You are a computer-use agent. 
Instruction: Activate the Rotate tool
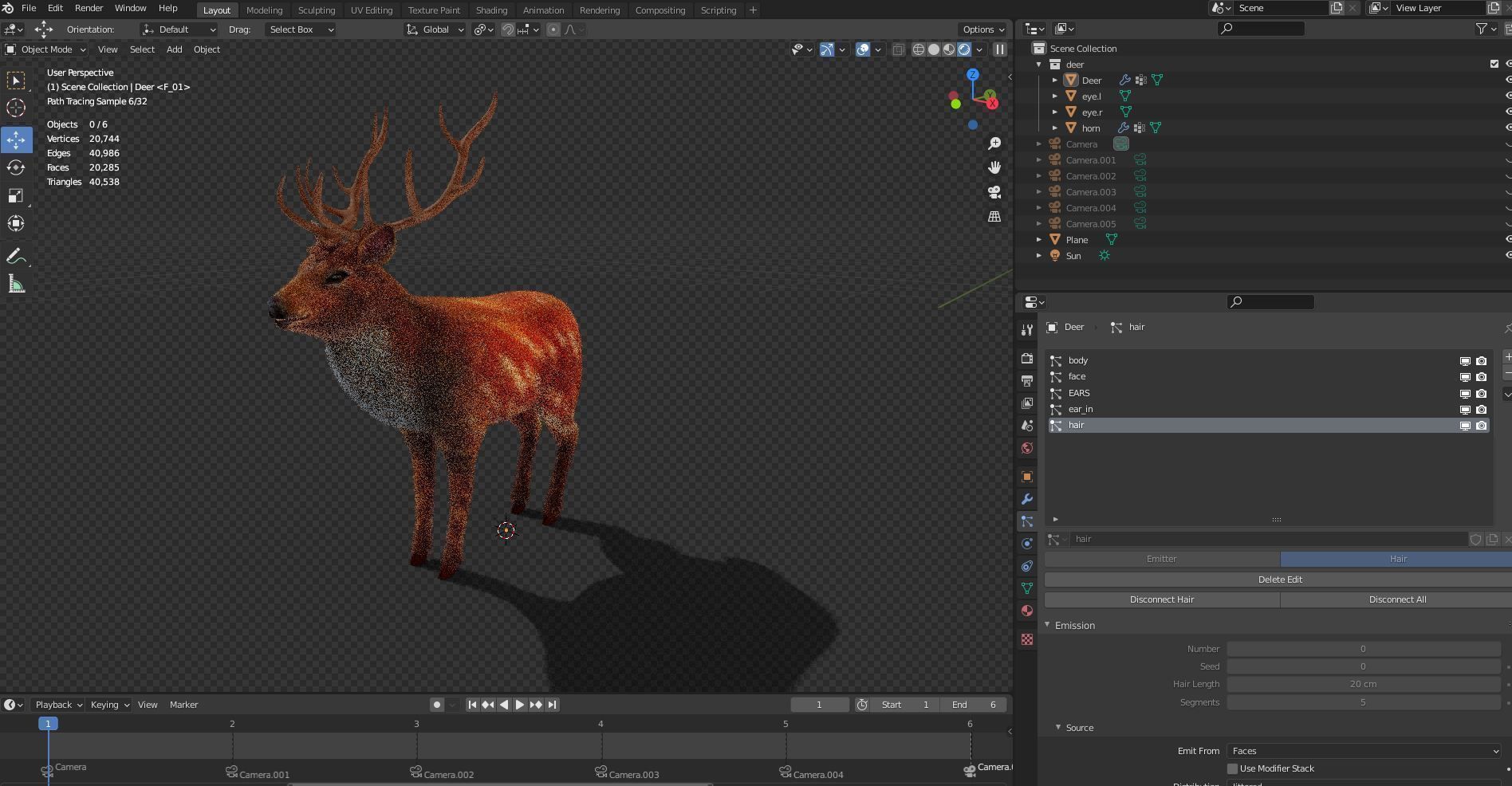pyautogui.click(x=16, y=167)
